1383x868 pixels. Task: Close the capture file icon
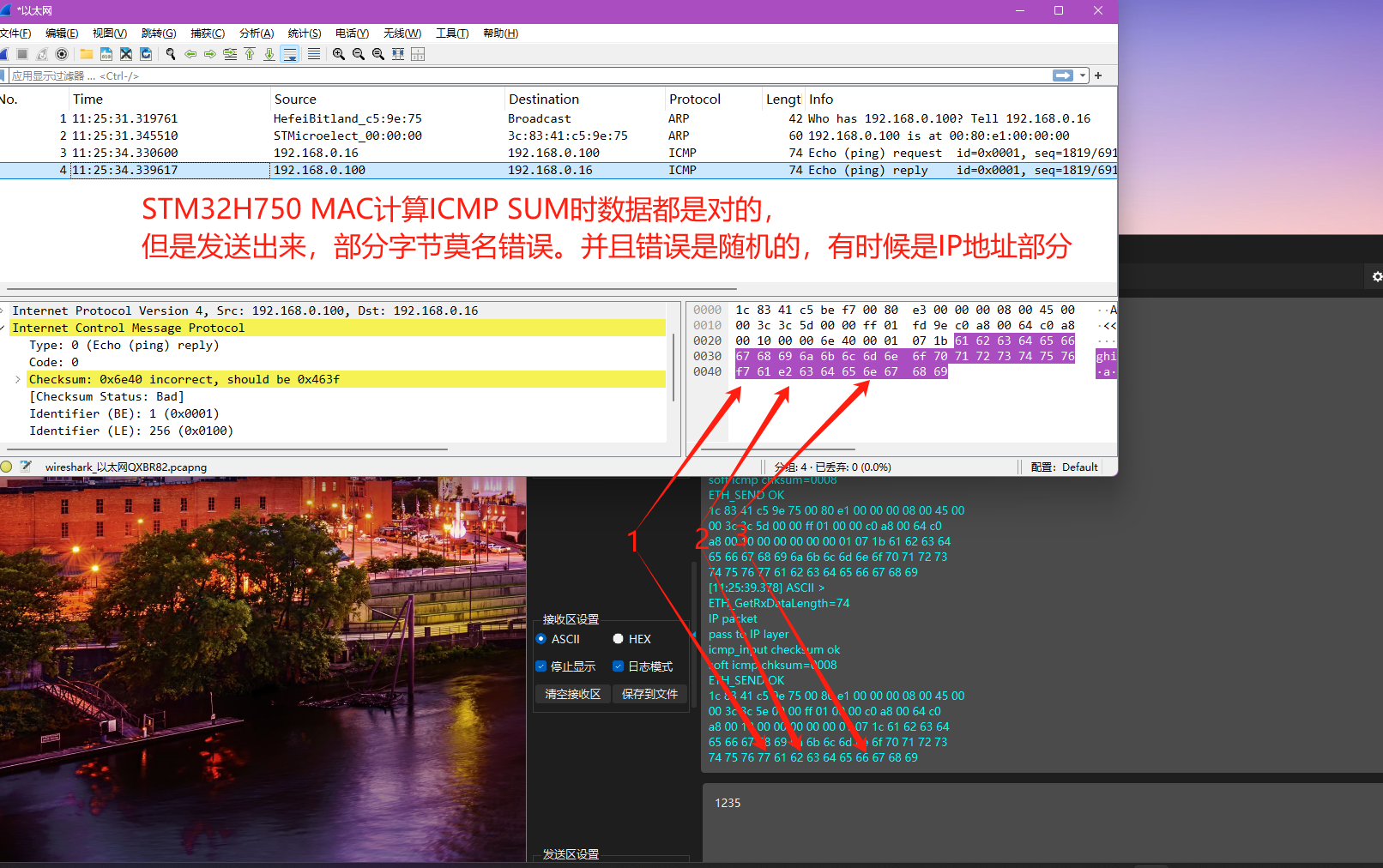click(126, 54)
